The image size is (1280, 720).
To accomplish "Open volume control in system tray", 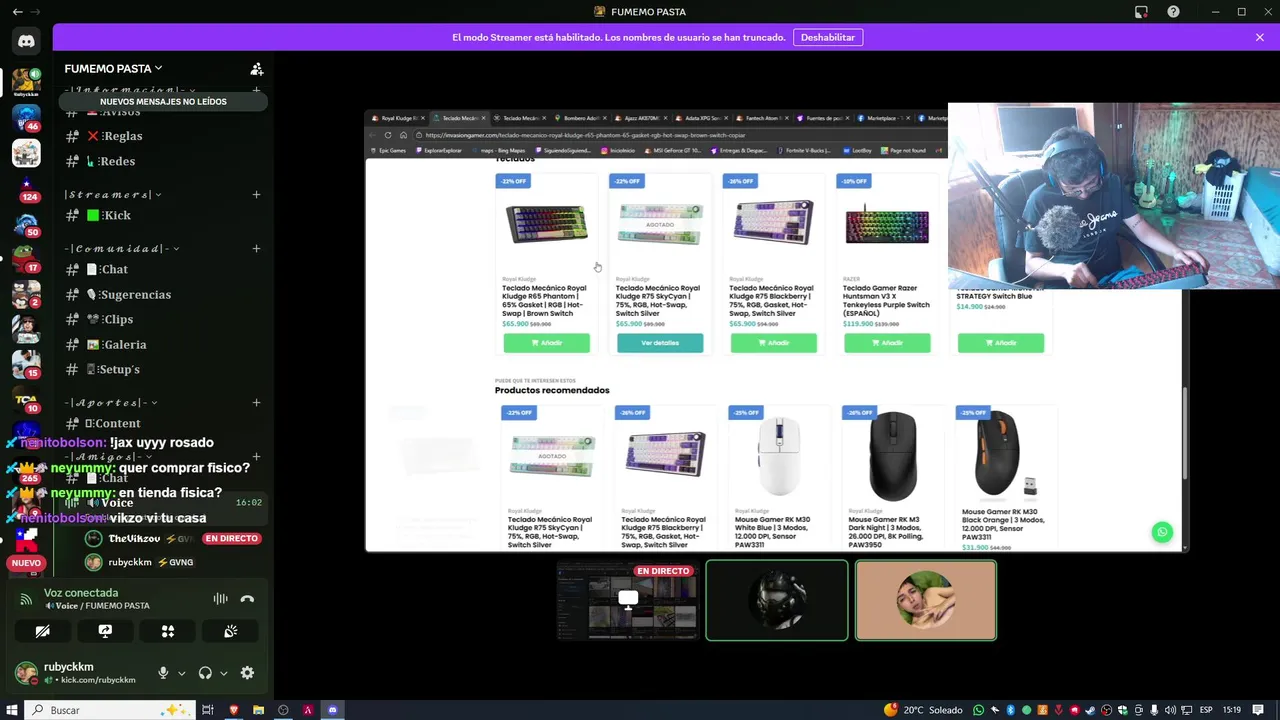I will click(1171, 710).
